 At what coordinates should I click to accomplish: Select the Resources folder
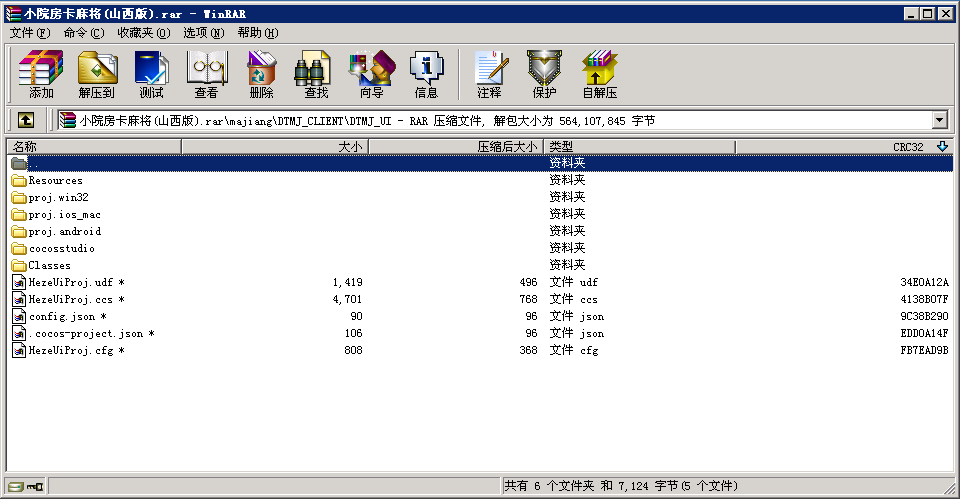click(x=55, y=181)
